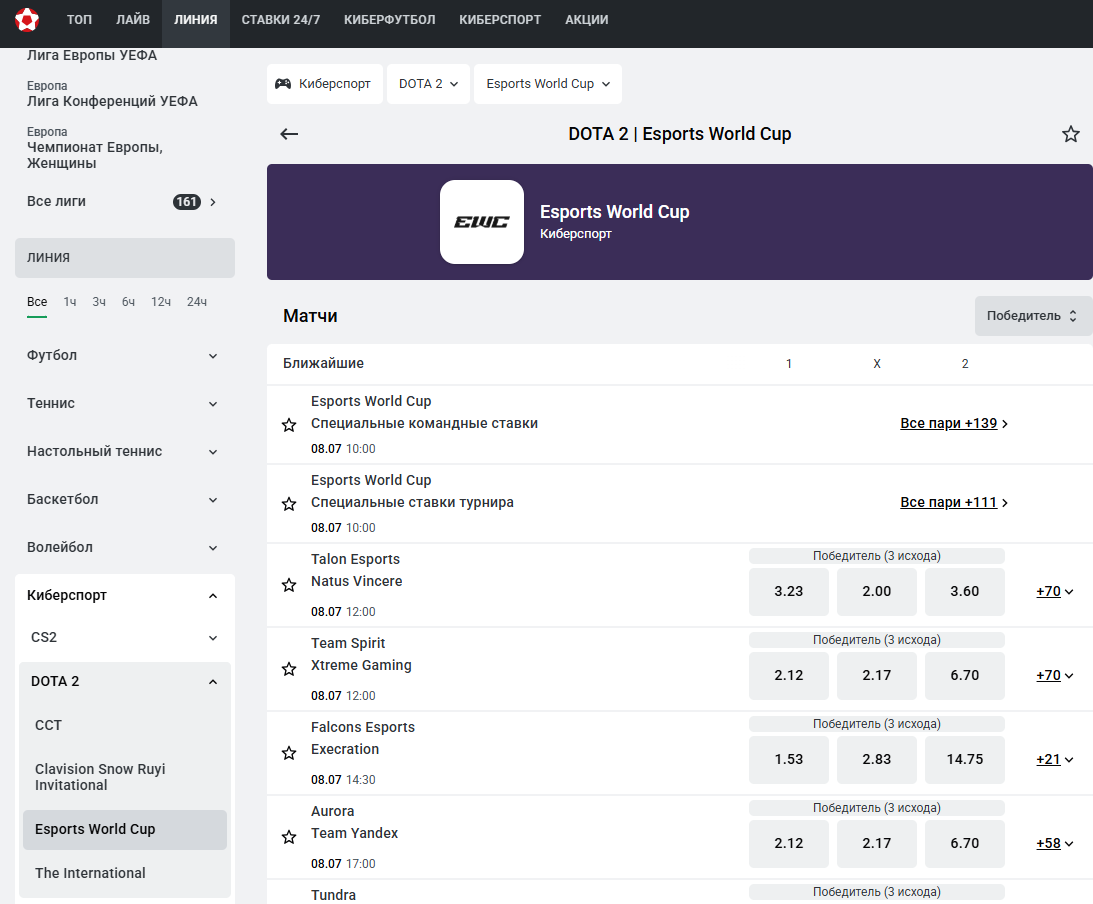Bet on Falcons Esports at 1.53
This screenshot has width=1093, height=904.
coord(788,759)
